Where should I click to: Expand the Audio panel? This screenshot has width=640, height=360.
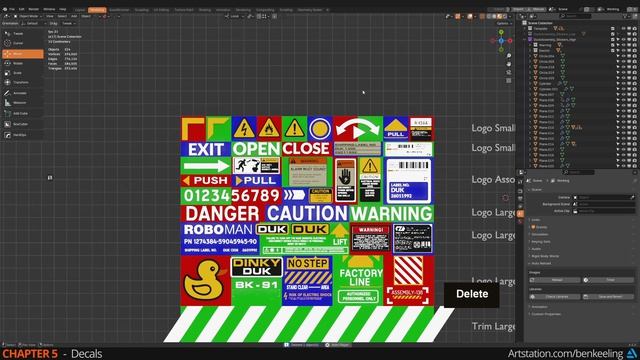536,249
